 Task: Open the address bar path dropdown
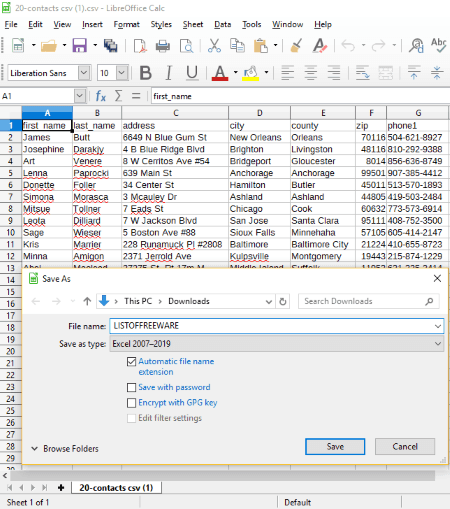pos(269,302)
